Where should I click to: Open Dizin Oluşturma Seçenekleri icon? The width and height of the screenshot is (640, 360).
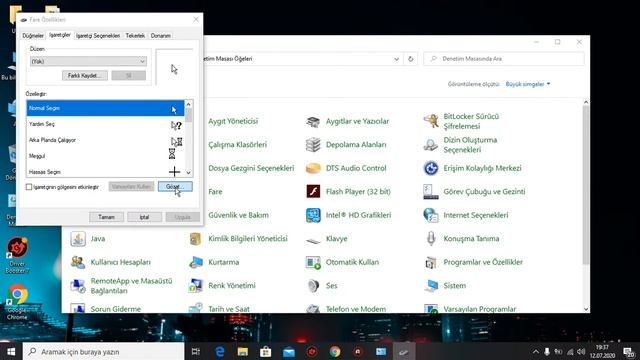coord(431,144)
